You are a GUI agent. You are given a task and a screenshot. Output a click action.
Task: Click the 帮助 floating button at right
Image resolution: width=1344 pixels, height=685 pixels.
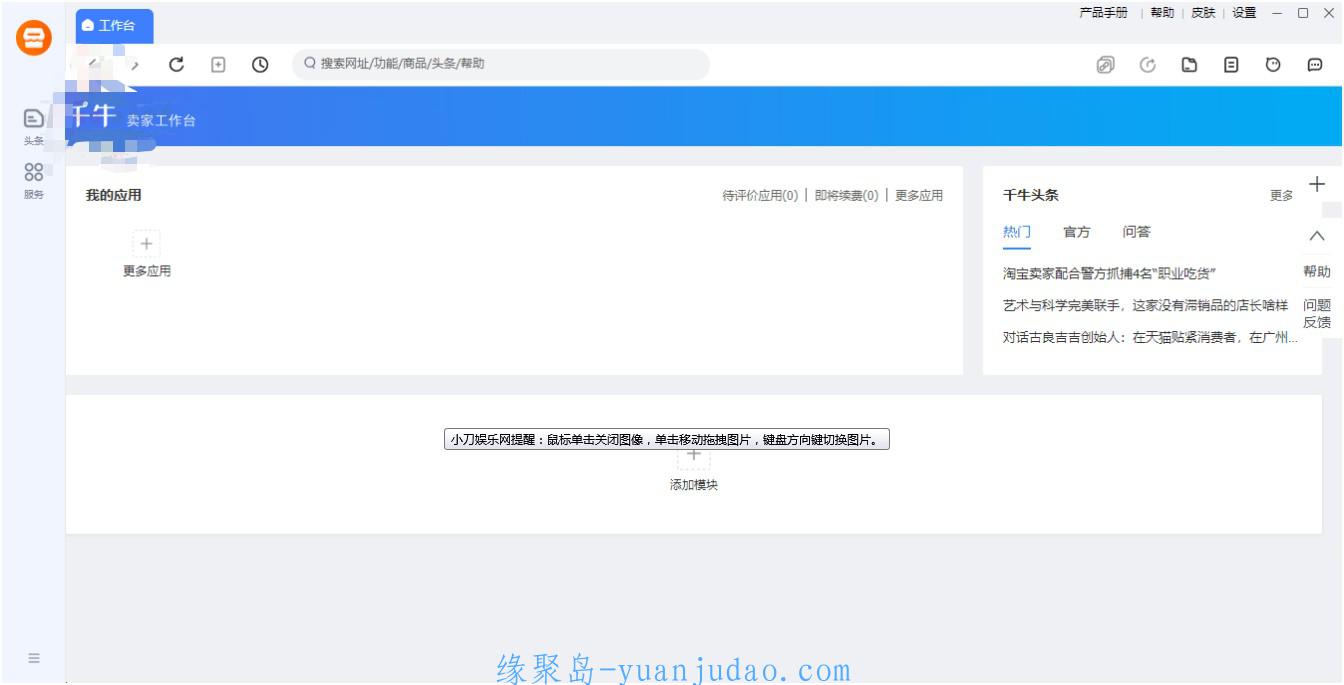pyautogui.click(x=1317, y=272)
